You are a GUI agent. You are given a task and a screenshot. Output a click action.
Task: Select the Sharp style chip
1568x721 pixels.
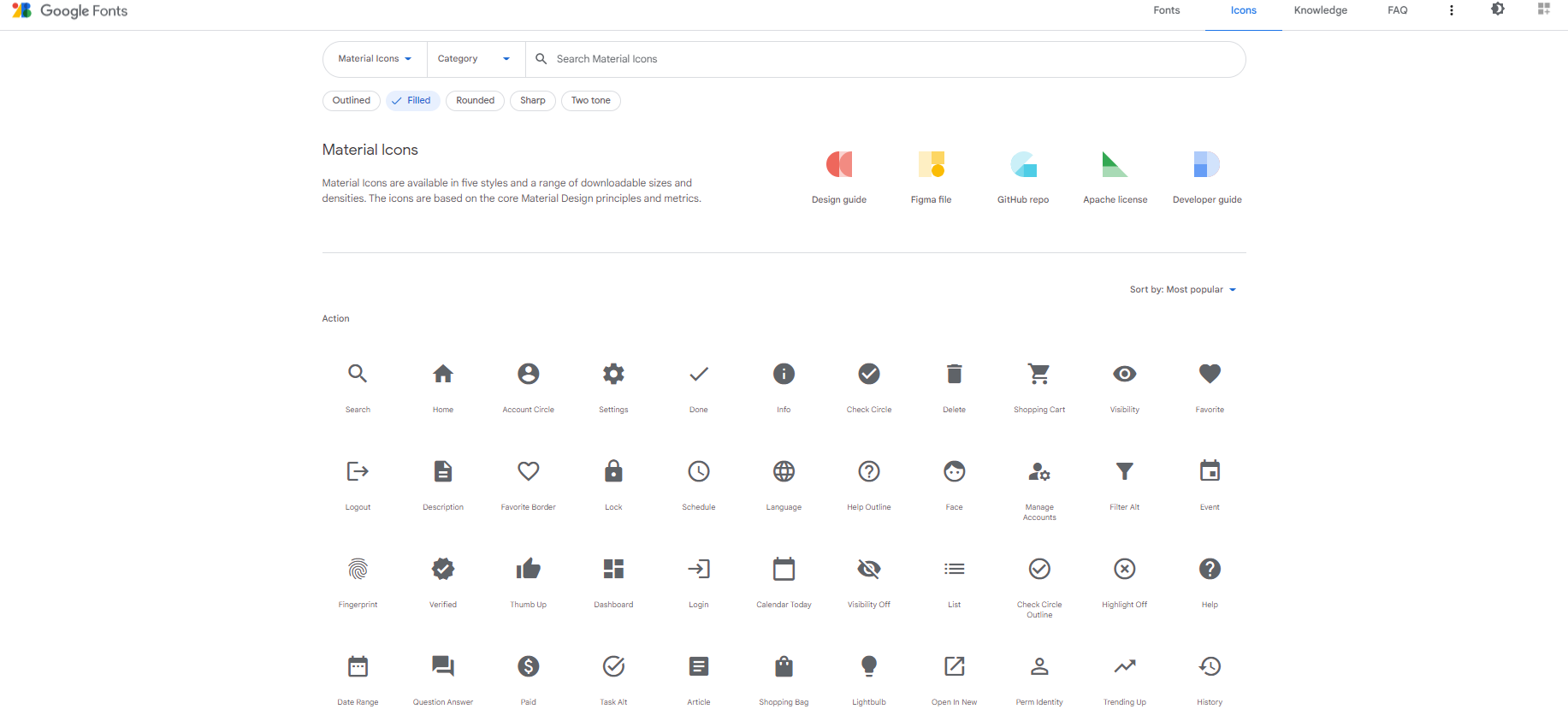[533, 101]
